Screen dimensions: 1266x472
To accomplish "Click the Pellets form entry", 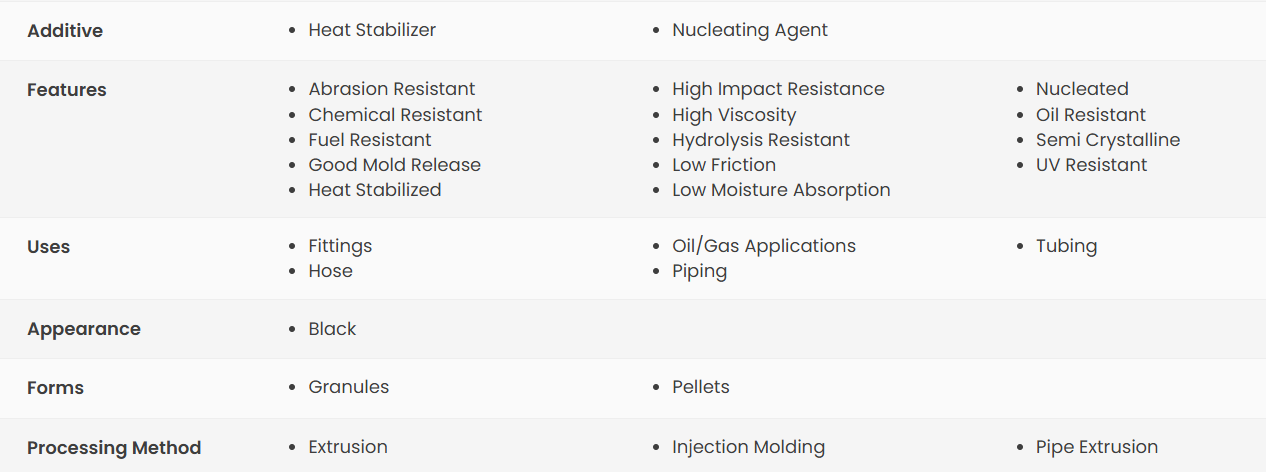I will [700, 387].
